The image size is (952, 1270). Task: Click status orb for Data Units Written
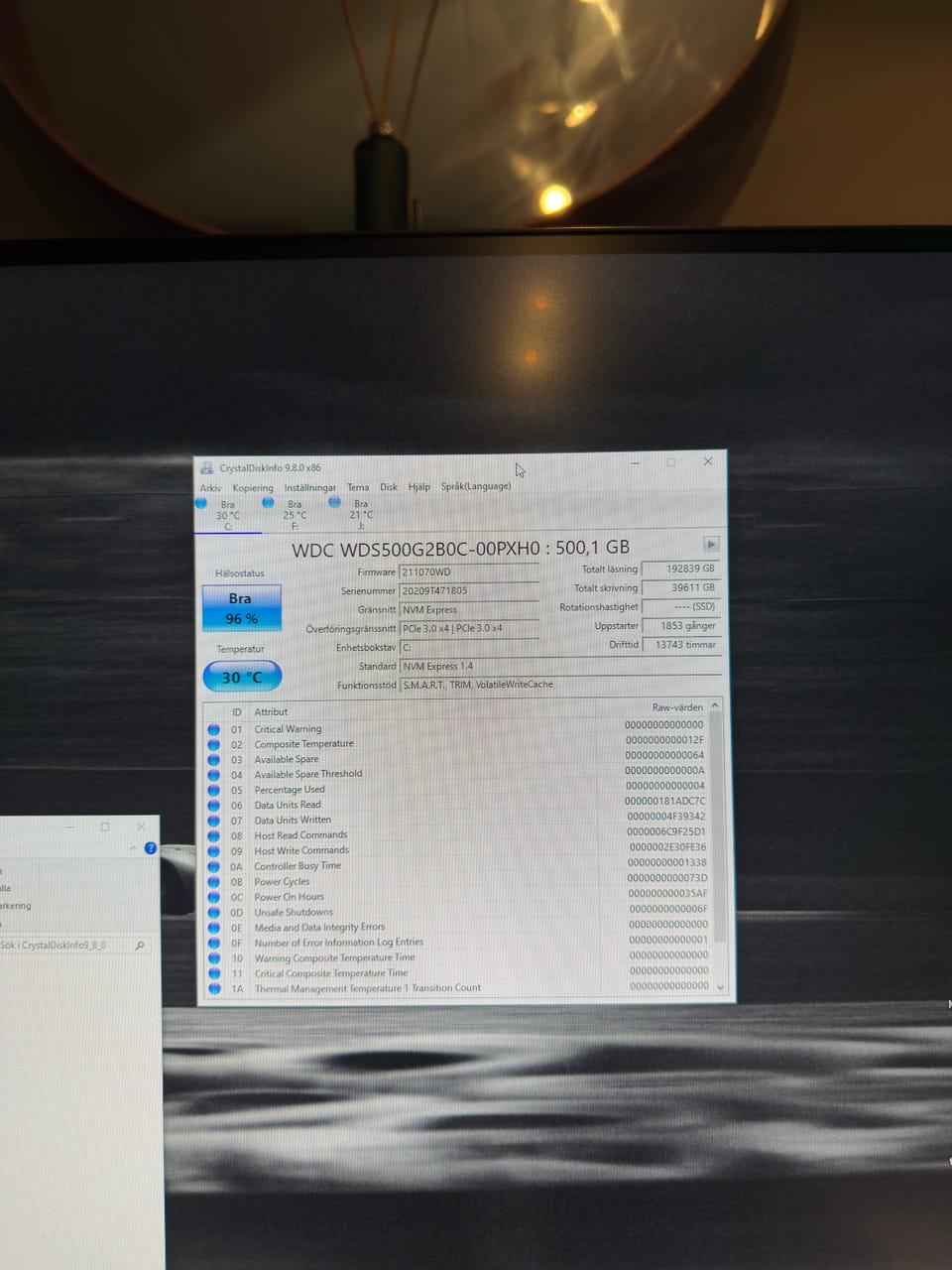point(213,821)
